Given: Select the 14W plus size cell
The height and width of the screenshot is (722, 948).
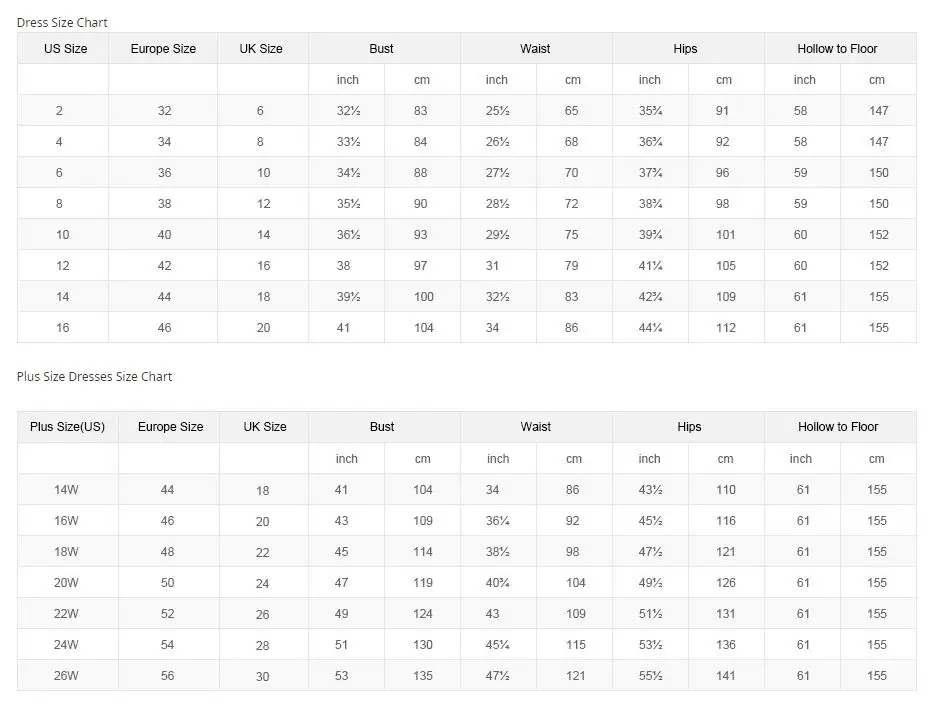Looking at the screenshot, I should coord(66,490).
